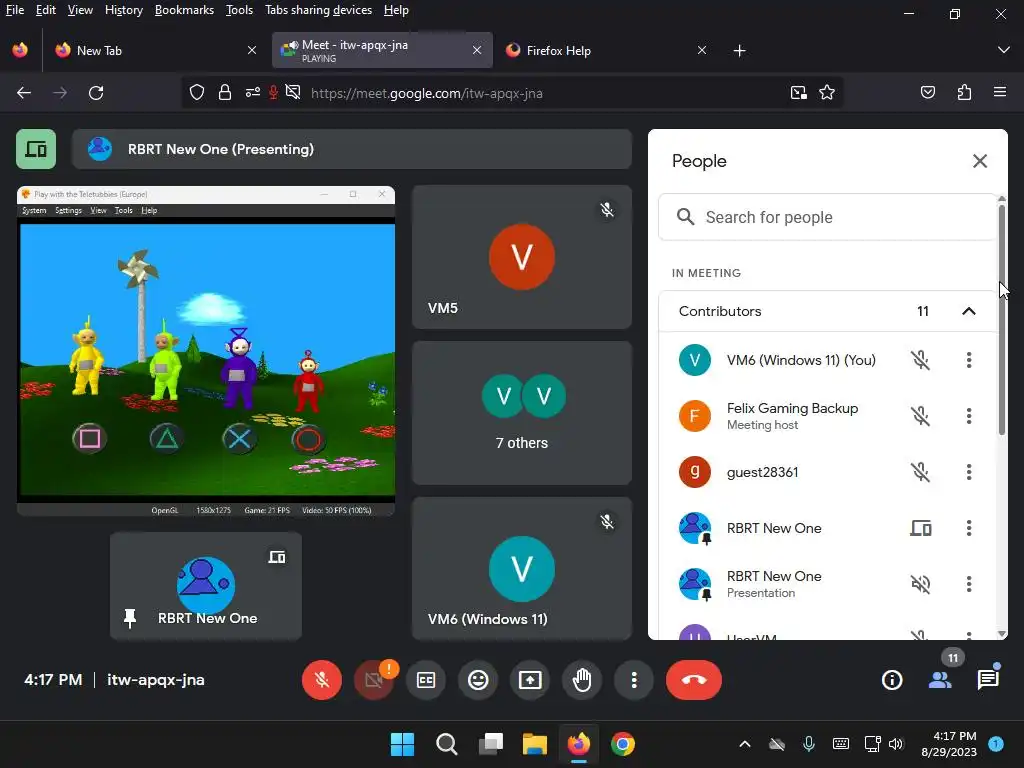Click the green presentation icon left of presenter banner
This screenshot has width=1024, height=768.
pyautogui.click(x=36, y=149)
